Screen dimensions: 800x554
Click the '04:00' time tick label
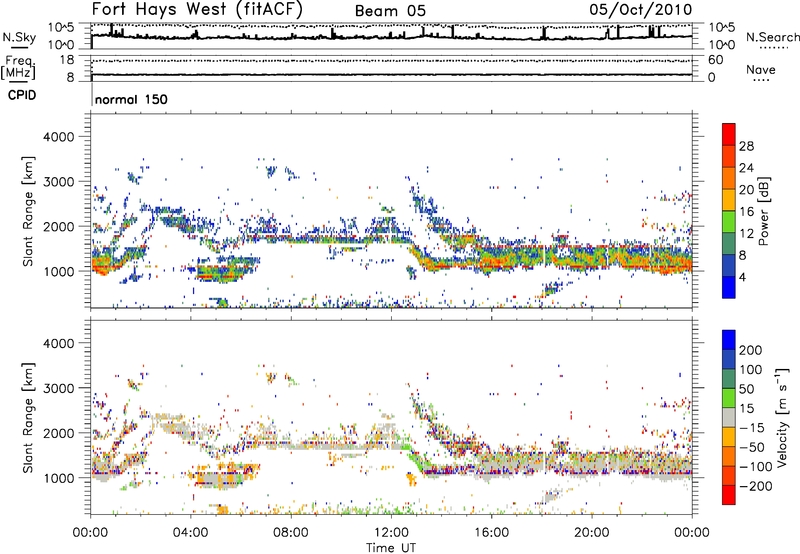(191, 533)
